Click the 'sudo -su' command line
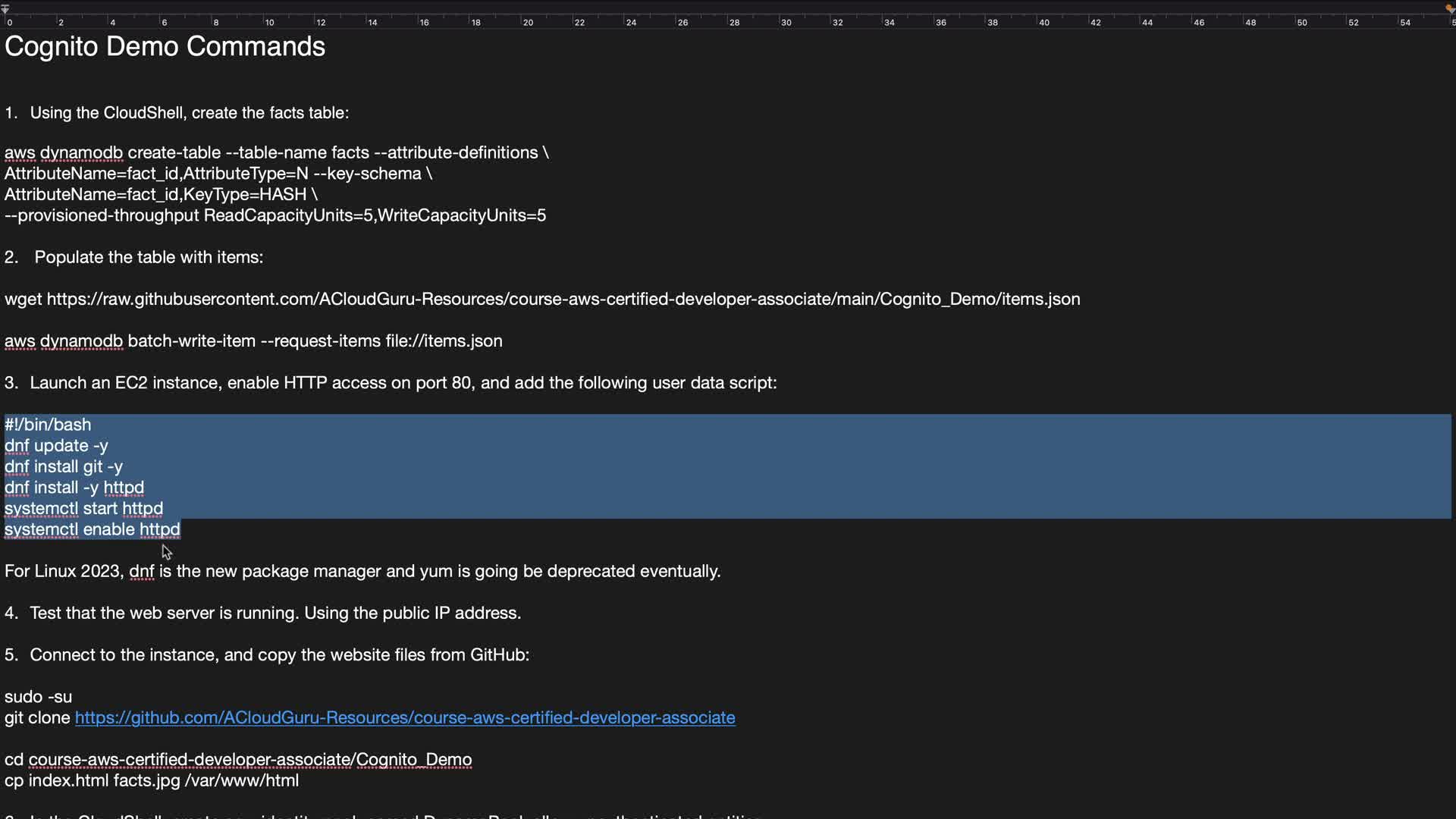 pyautogui.click(x=39, y=696)
